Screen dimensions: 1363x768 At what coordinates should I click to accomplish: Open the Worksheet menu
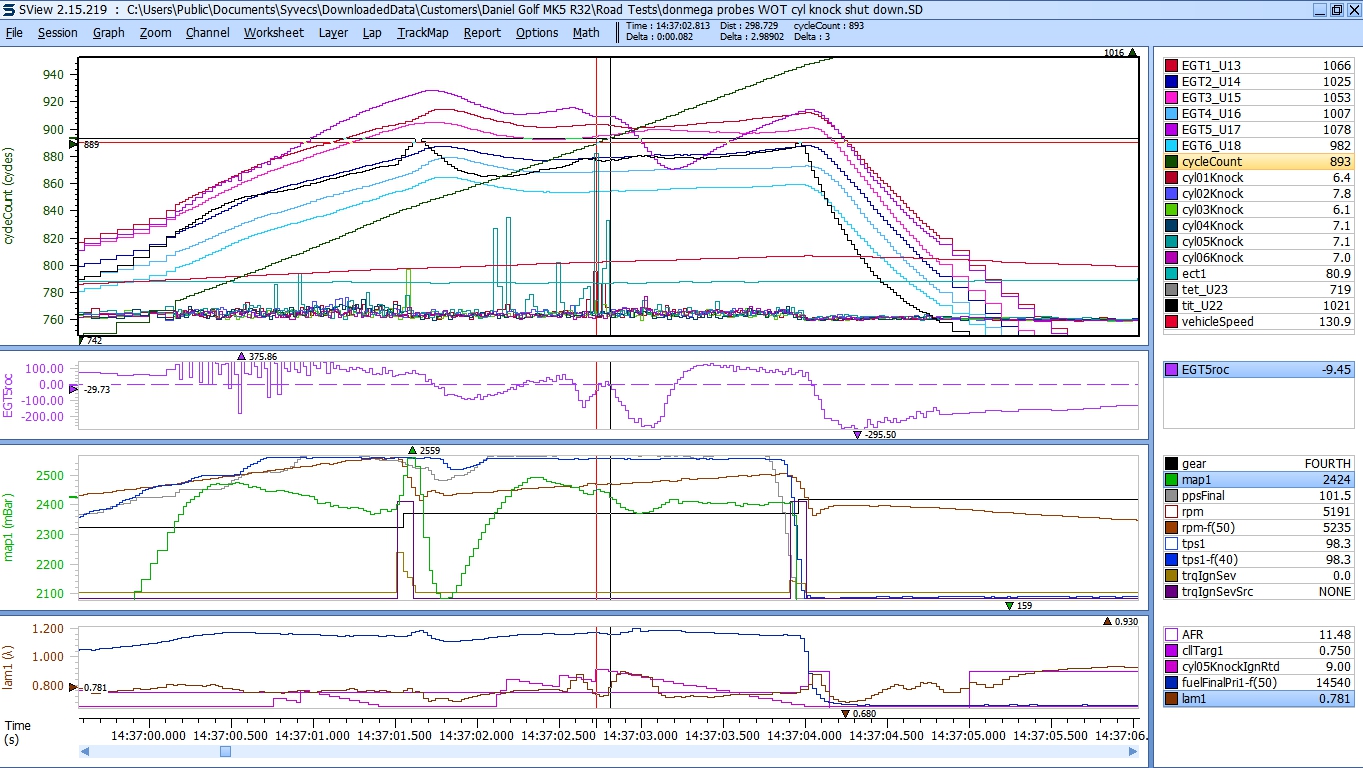click(273, 32)
